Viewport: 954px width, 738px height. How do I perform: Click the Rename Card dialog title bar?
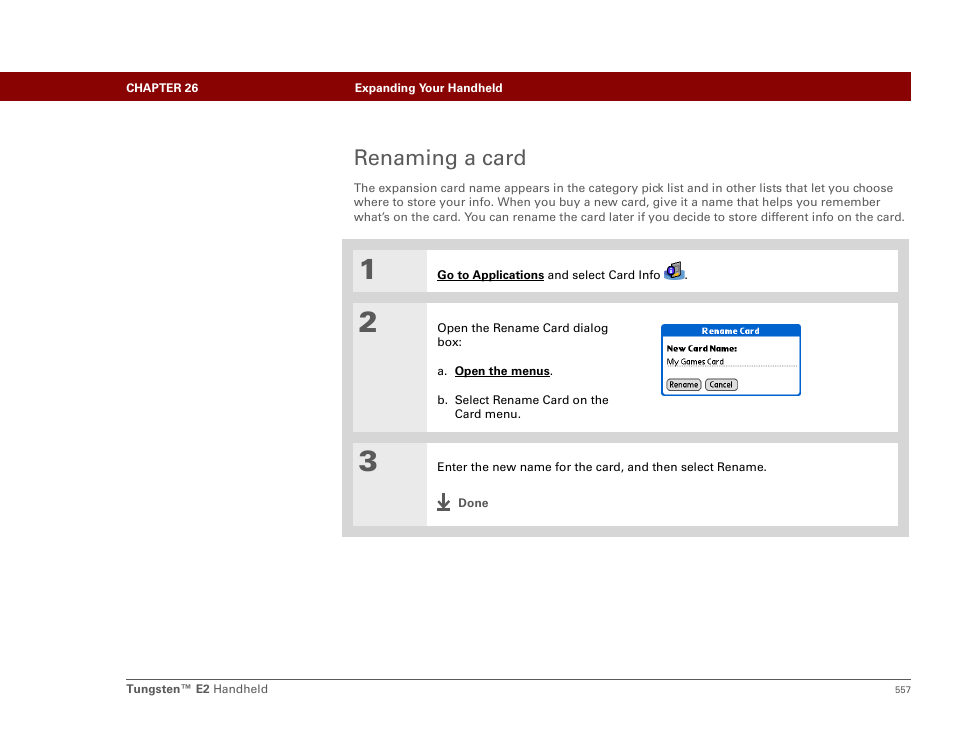tap(731, 331)
